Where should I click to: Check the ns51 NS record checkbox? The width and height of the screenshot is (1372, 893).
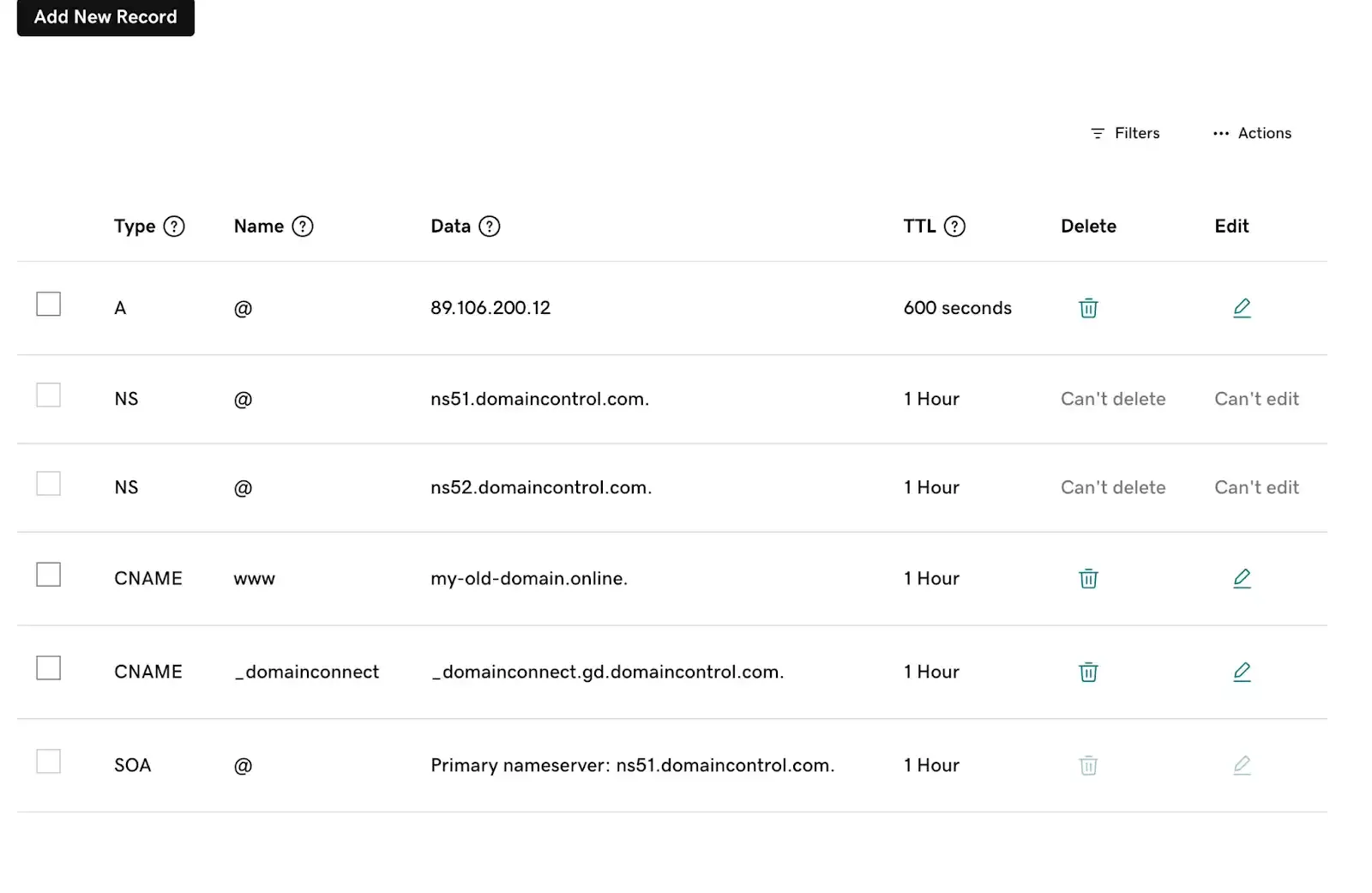48,395
